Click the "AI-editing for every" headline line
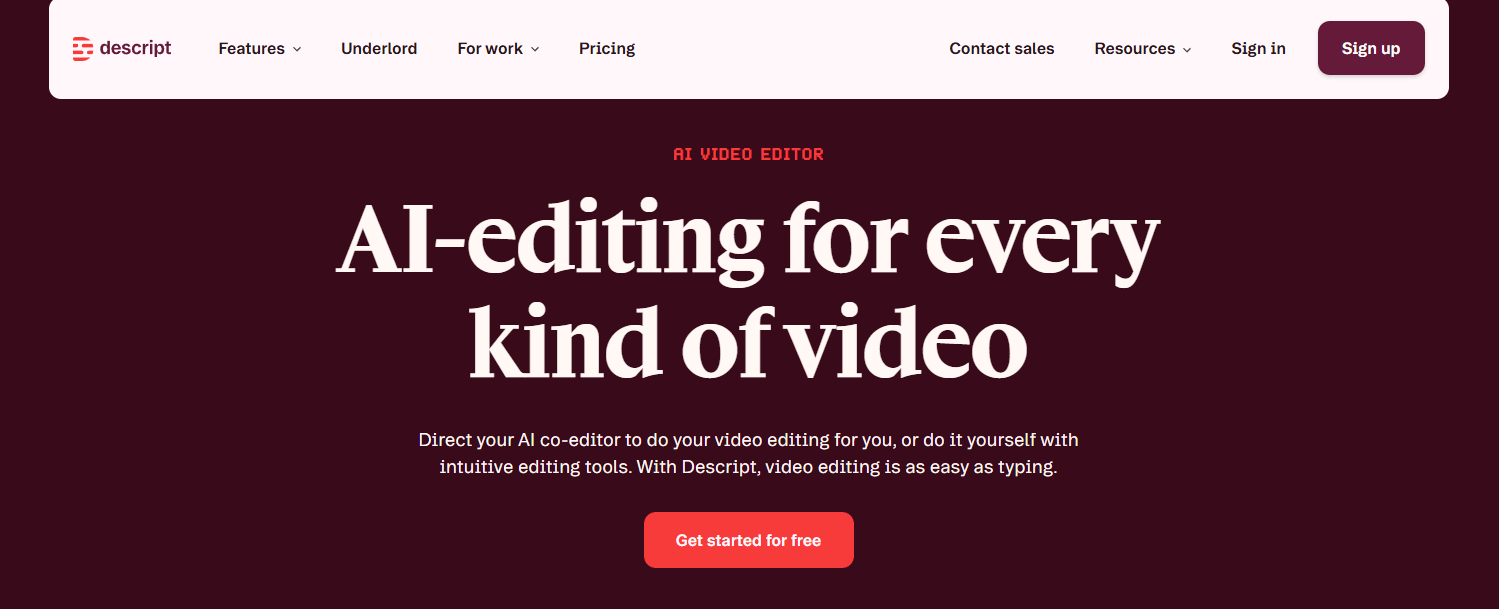The height and width of the screenshot is (609, 1499). (x=748, y=240)
